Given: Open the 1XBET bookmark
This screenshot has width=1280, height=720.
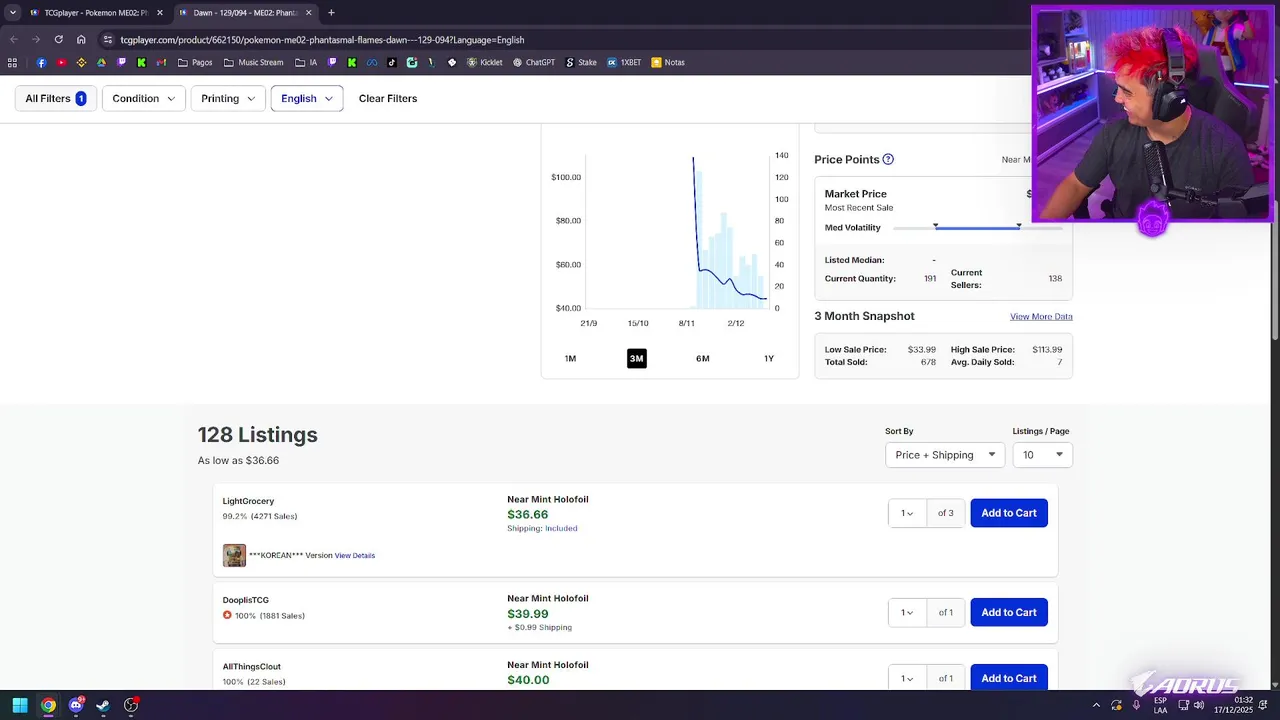Looking at the screenshot, I should [x=623, y=62].
